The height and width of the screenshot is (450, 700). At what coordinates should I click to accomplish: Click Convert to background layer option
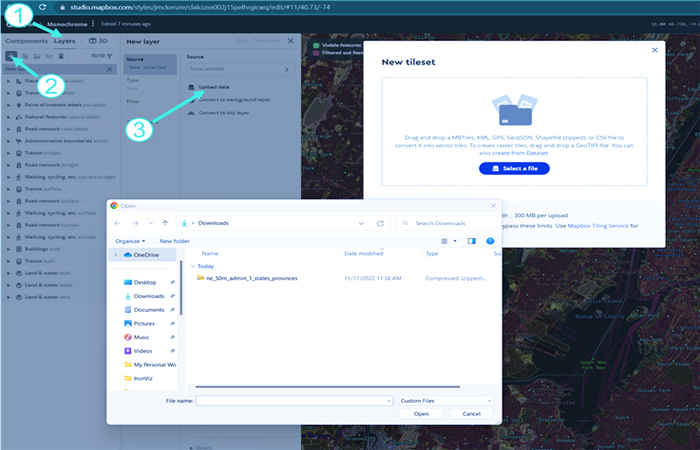click(x=234, y=100)
